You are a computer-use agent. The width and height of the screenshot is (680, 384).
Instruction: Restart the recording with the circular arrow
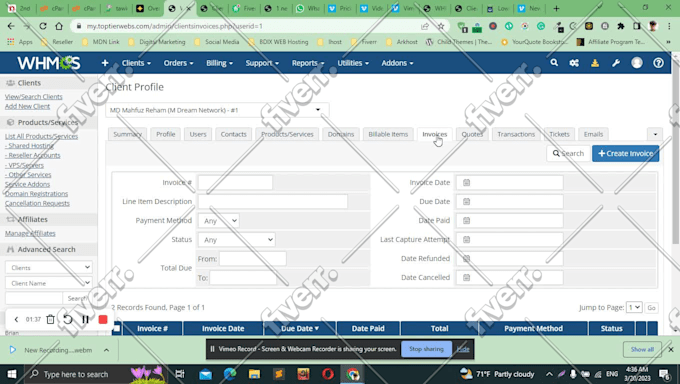(x=68, y=319)
